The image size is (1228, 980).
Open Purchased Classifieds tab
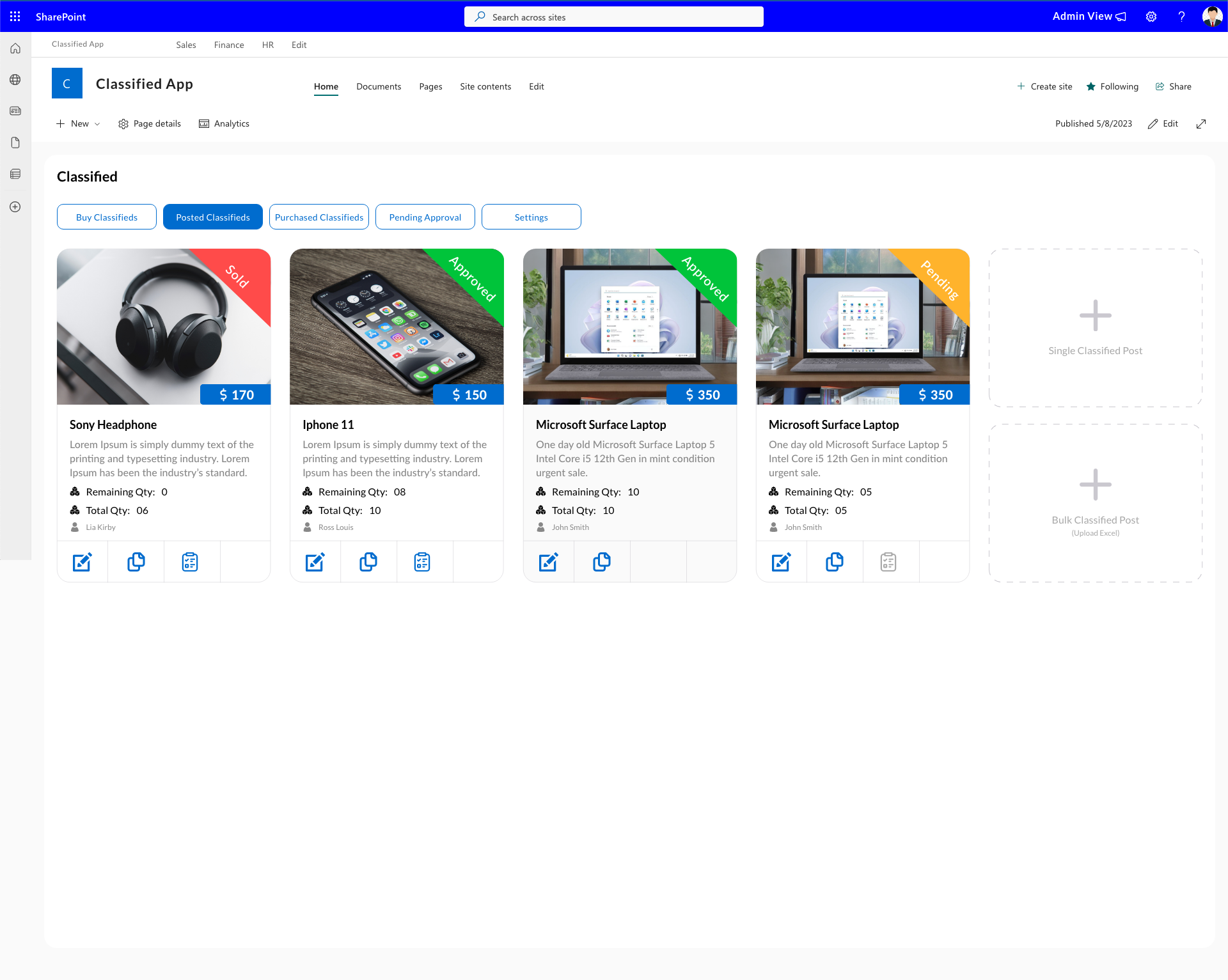[x=319, y=217]
